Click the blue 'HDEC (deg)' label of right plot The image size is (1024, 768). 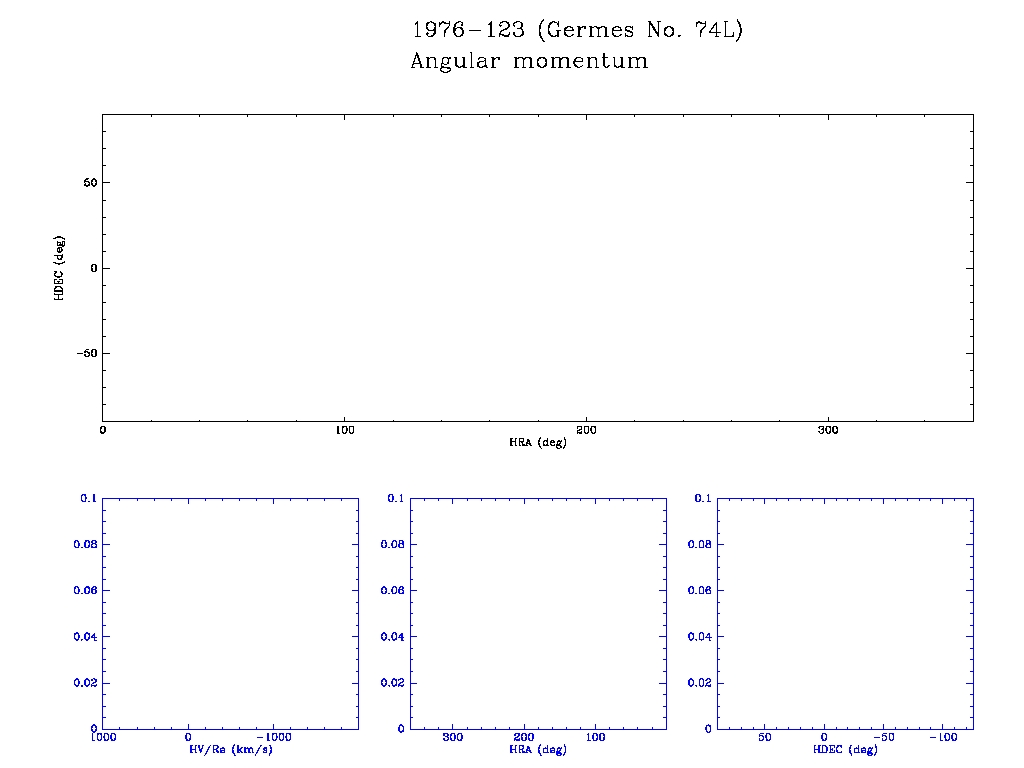[x=846, y=749]
